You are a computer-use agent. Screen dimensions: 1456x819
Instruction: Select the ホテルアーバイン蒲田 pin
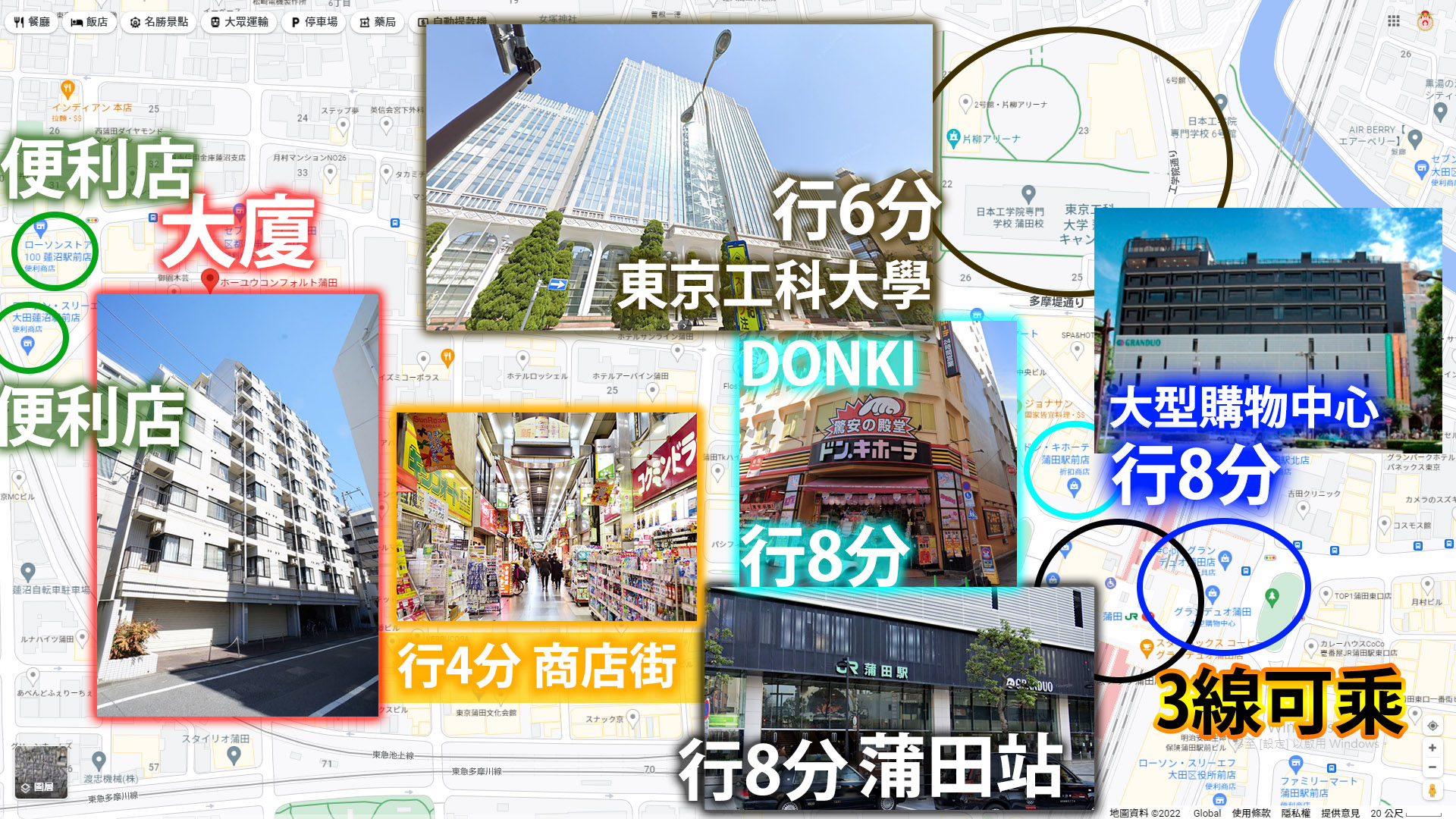[x=652, y=391]
